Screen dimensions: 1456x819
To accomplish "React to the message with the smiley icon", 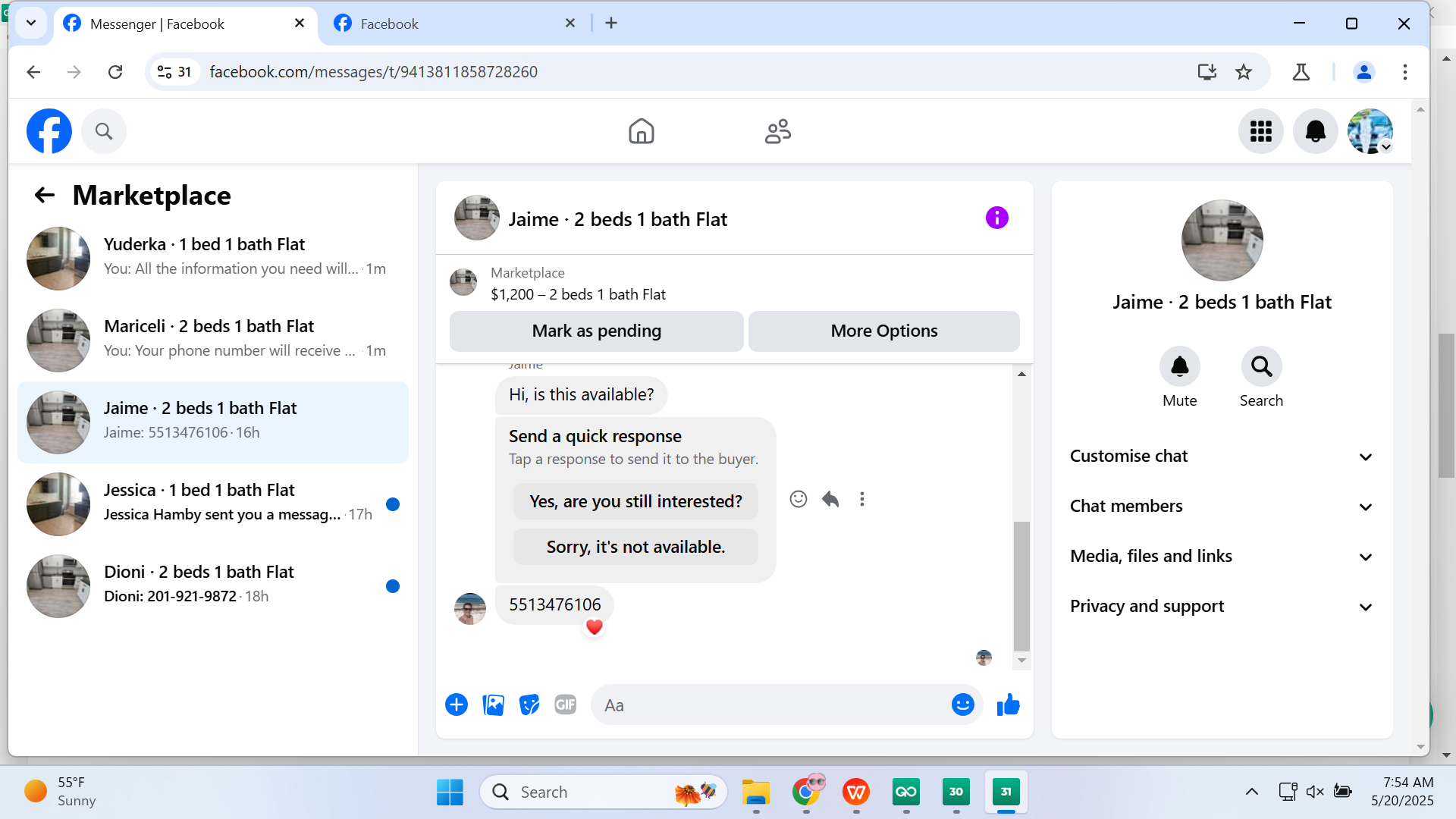I will [x=798, y=499].
